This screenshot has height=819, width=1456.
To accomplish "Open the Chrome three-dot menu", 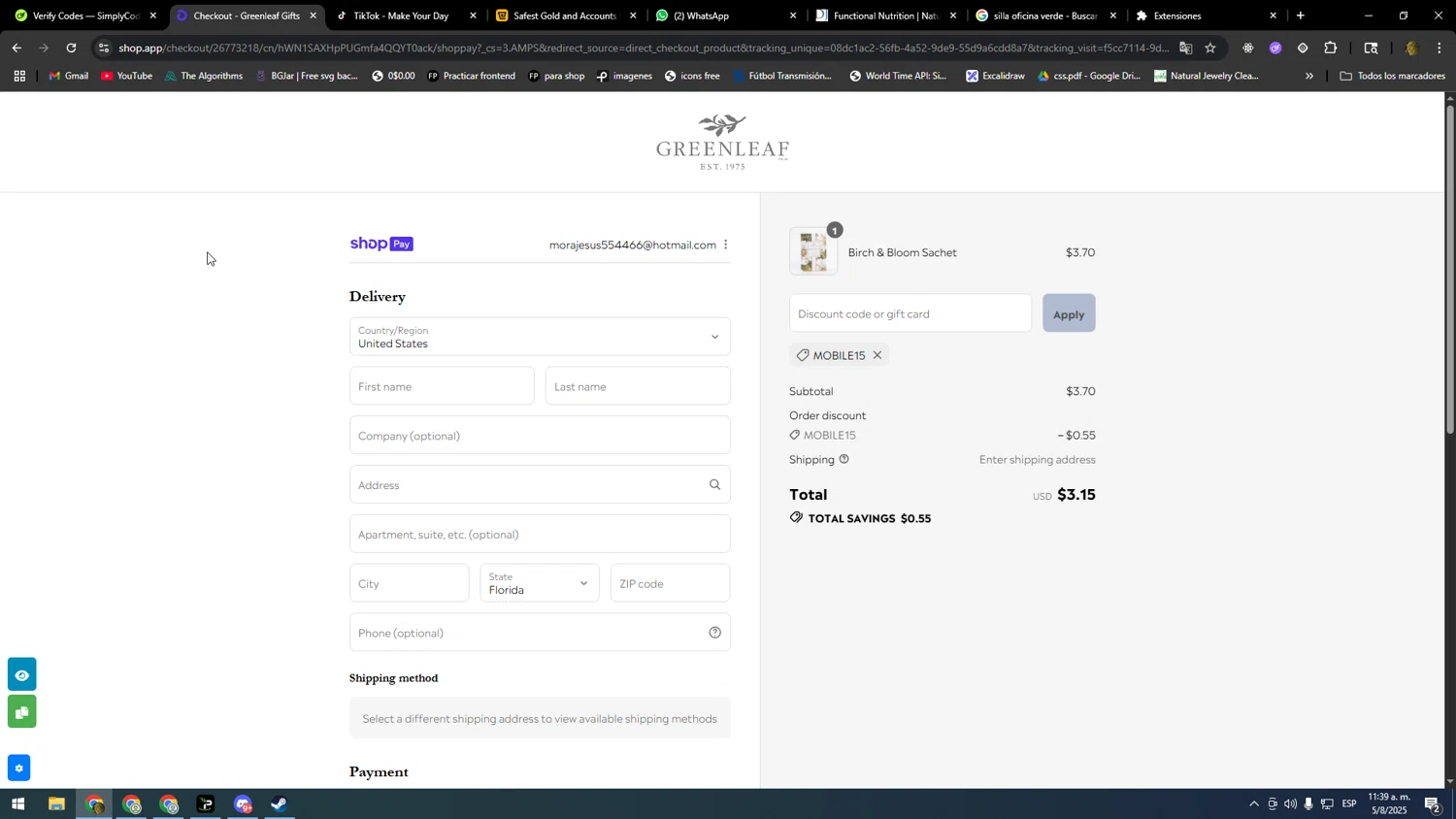I will coord(1439,48).
